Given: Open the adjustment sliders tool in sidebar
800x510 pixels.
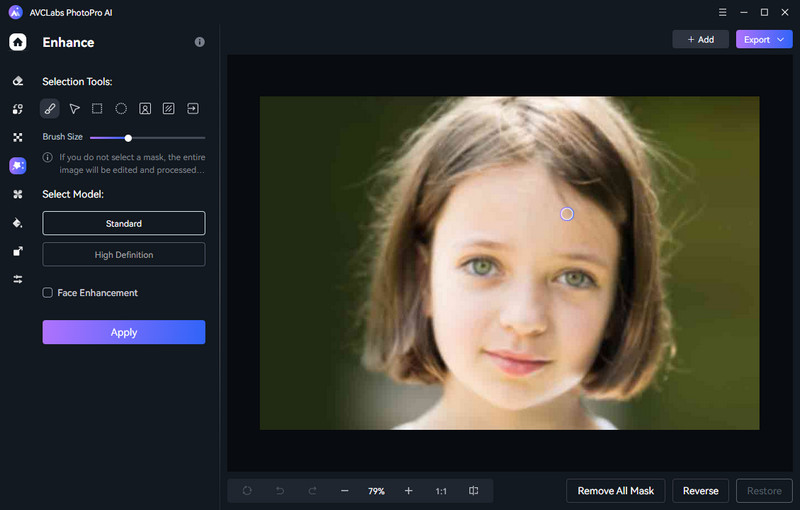Looking at the screenshot, I should click(18, 279).
